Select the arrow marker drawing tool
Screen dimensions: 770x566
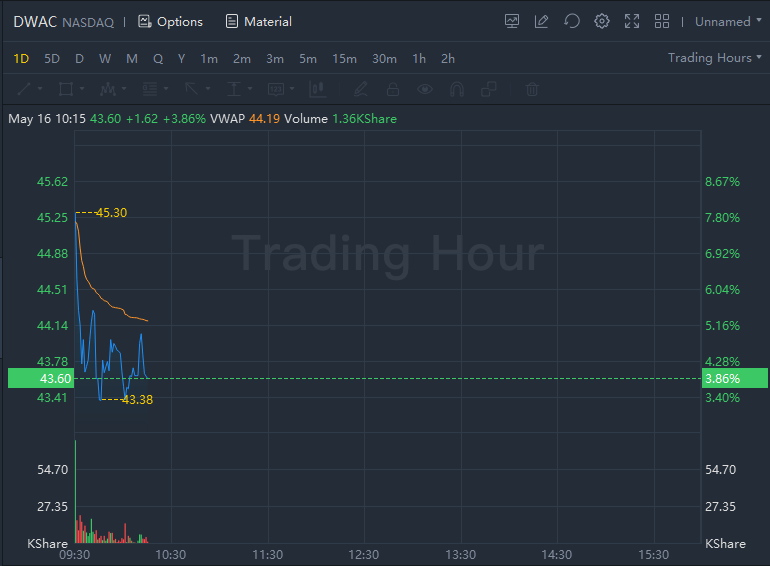coord(192,89)
